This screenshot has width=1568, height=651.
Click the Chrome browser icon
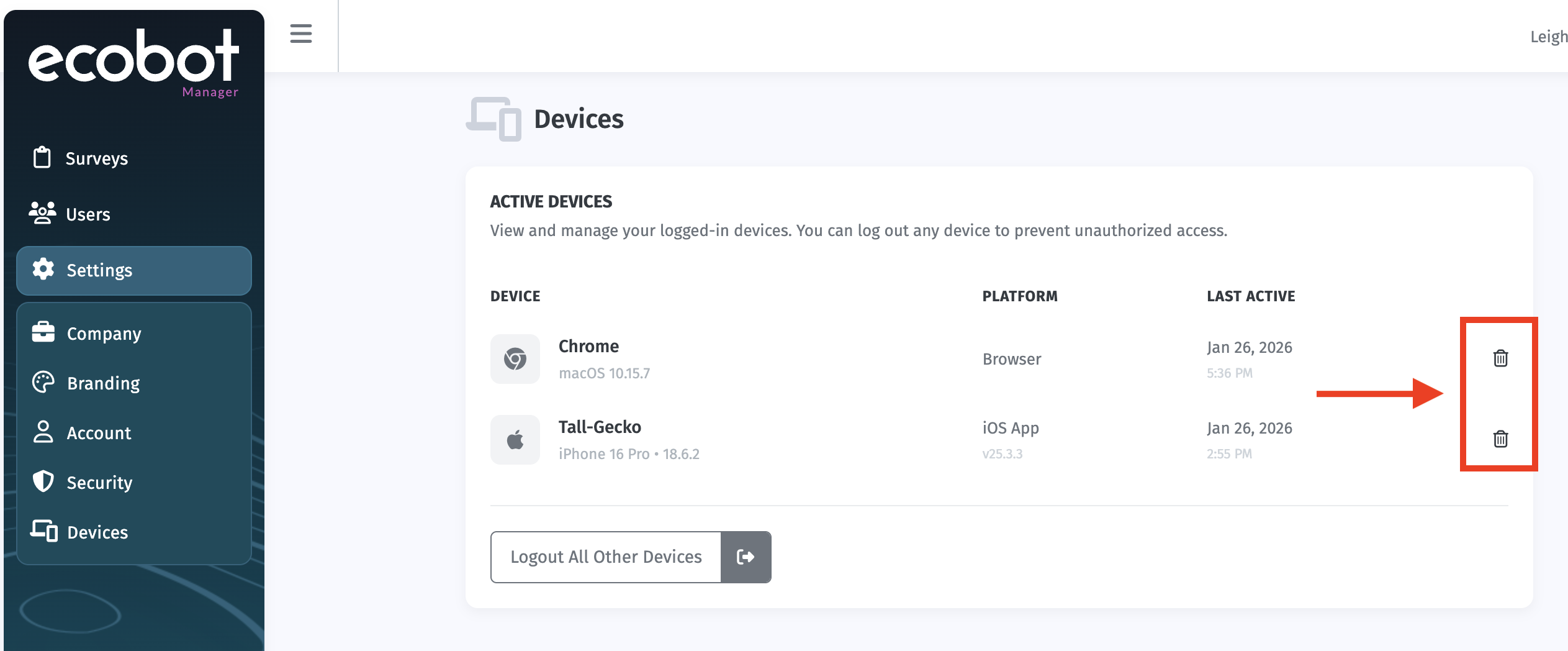point(515,359)
